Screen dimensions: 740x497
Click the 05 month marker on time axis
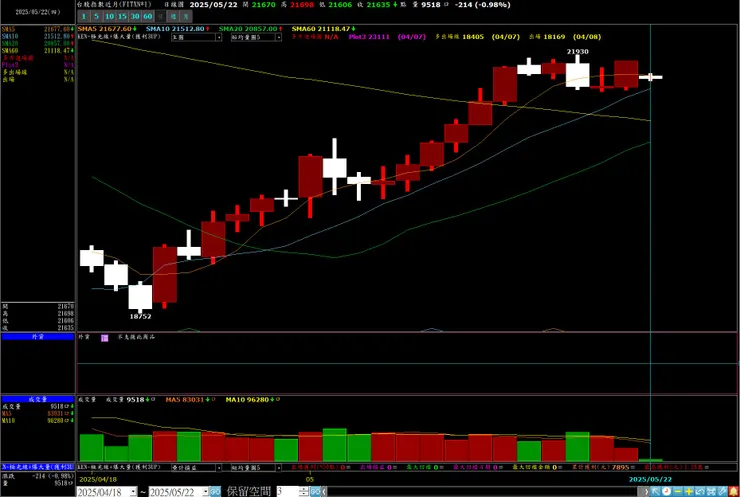[x=310, y=479]
